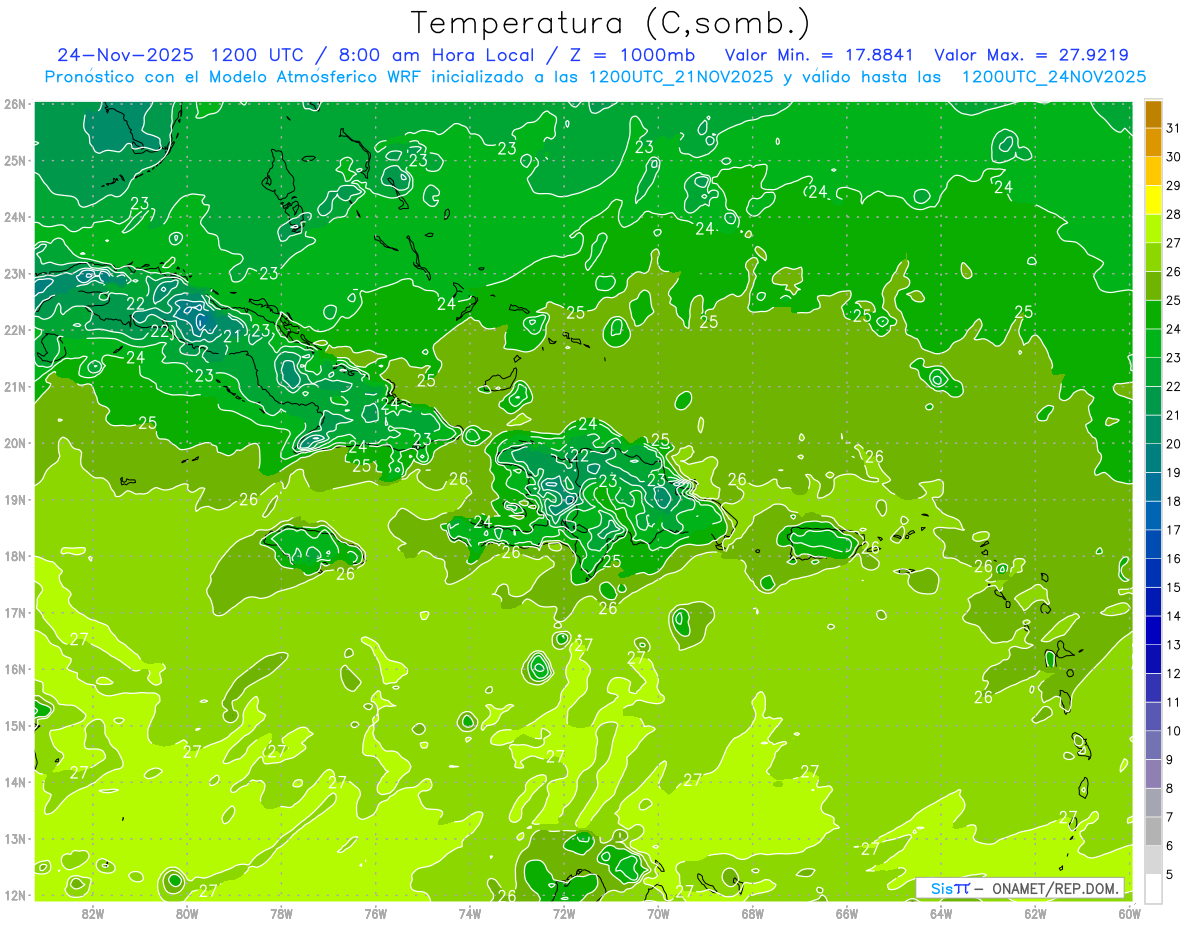This screenshot has width=1200, height=927.
Task: Click the "66W" longitude axis label
Action: point(846,912)
